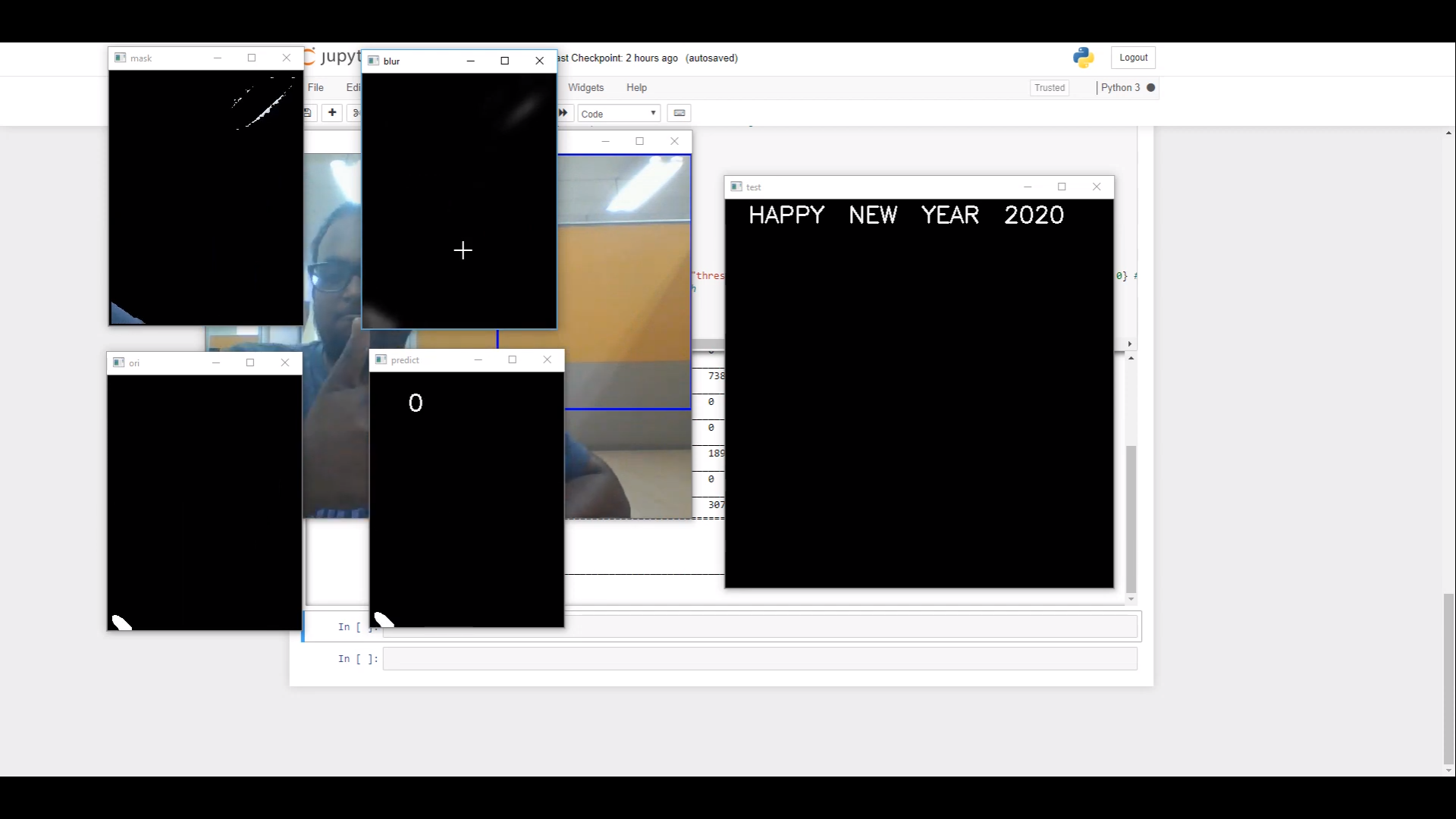Click the save notebook floppy icon
This screenshot has width=1456, height=819.
(x=308, y=113)
